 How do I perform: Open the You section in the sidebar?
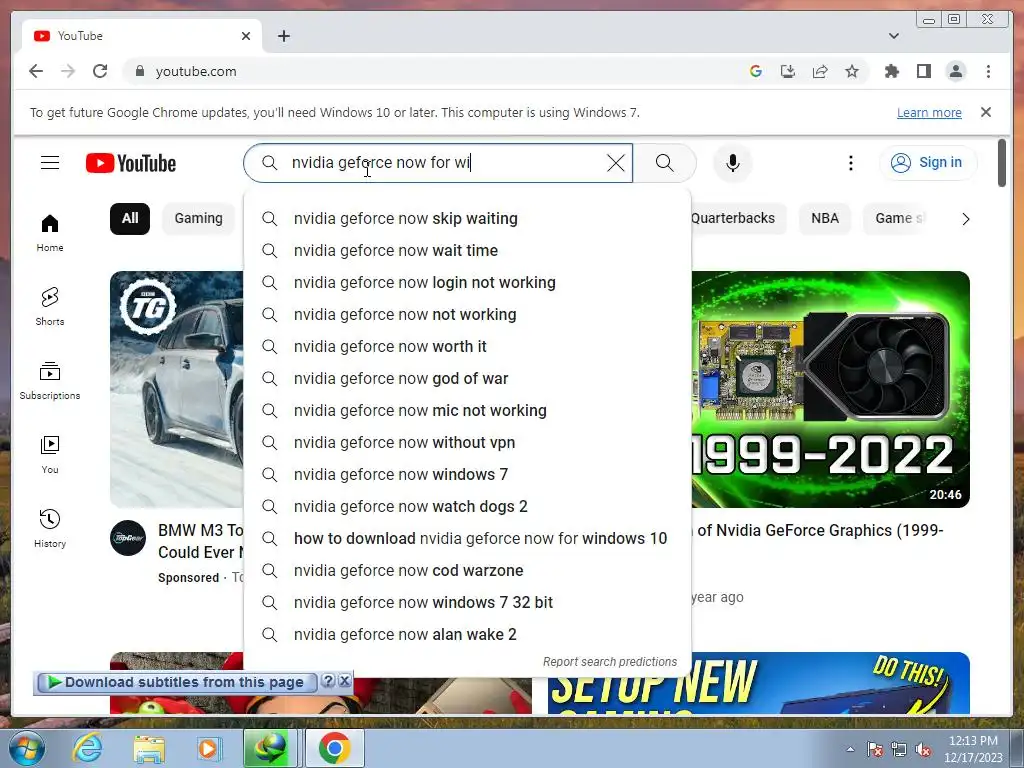[50, 455]
